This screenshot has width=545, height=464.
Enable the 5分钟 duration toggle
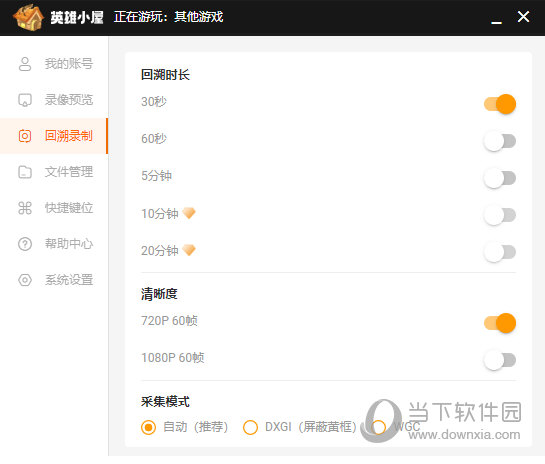point(500,178)
